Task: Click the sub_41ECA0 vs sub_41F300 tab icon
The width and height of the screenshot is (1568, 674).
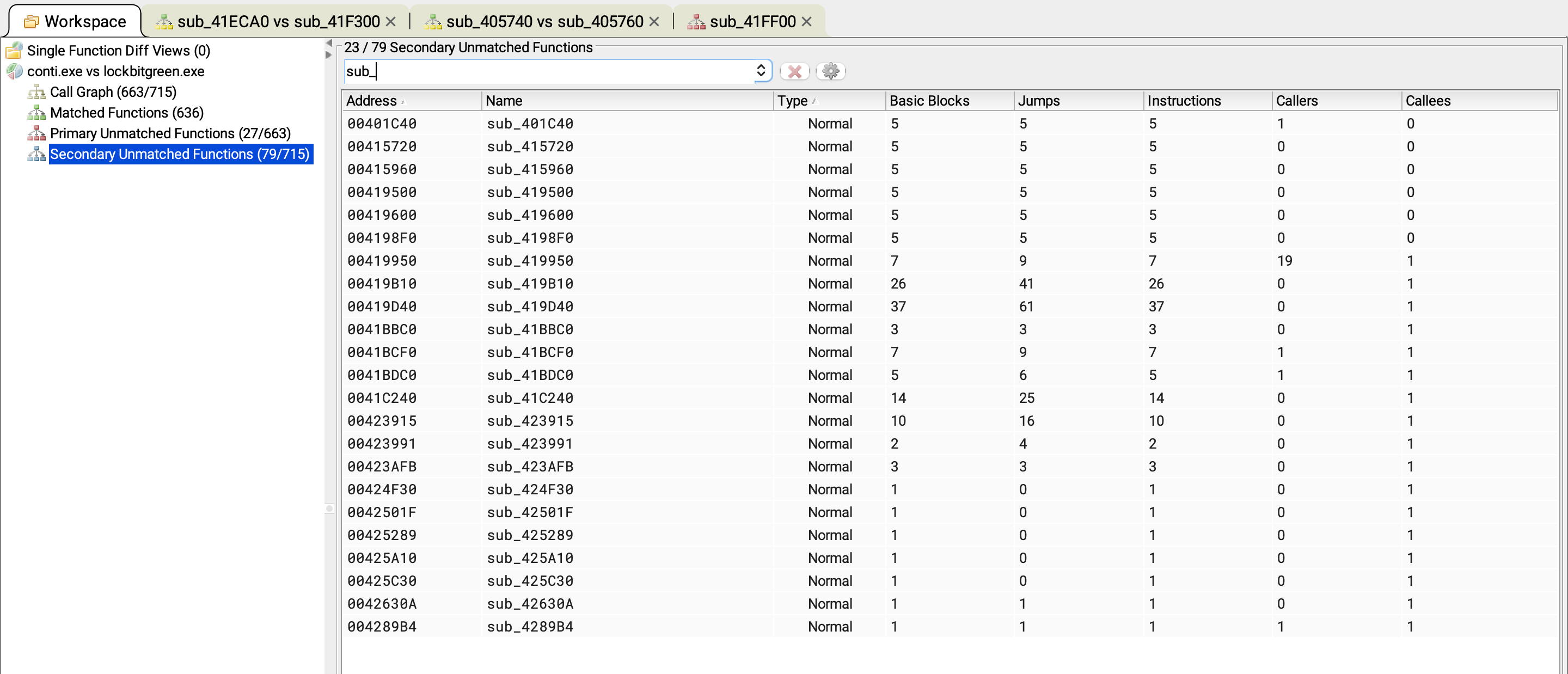Action: (x=164, y=22)
